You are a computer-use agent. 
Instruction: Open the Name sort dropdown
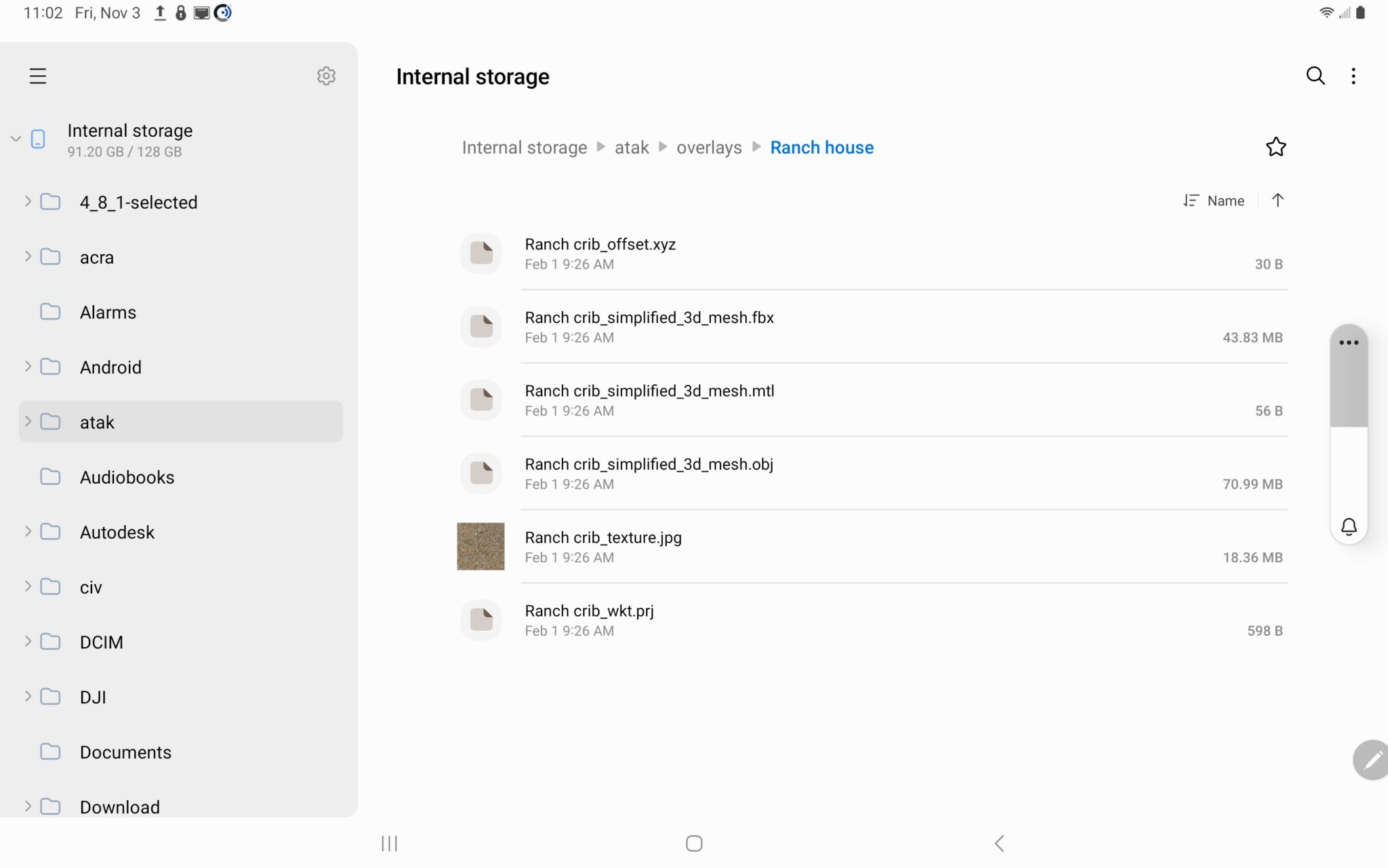pos(1214,201)
